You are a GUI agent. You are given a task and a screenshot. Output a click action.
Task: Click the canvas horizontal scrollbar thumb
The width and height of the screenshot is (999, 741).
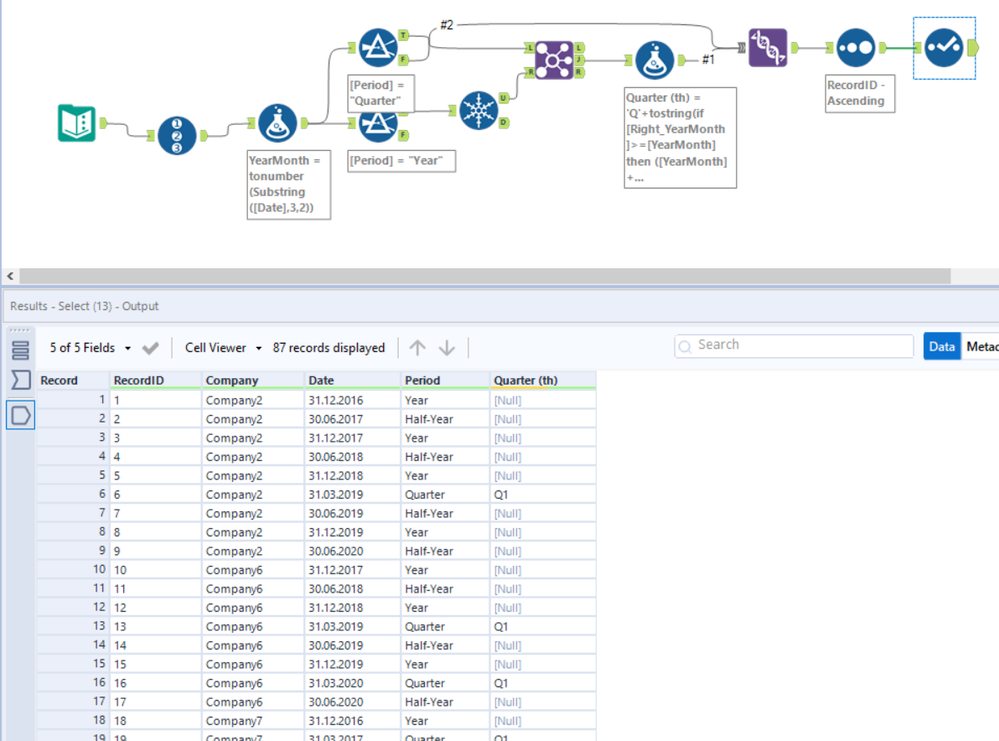[x=485, y=276]
